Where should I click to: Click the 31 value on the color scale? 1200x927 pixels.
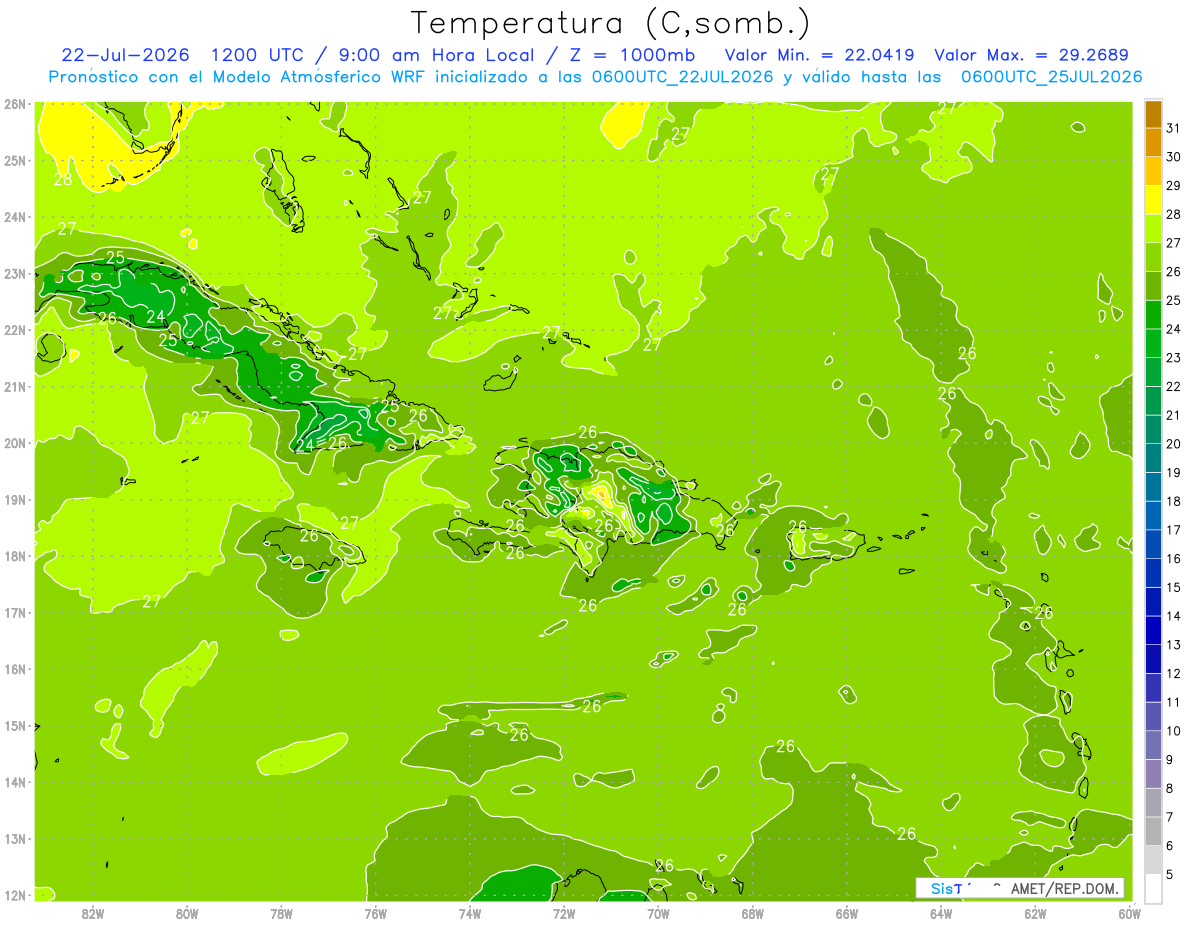click(x=1172, y=128)
